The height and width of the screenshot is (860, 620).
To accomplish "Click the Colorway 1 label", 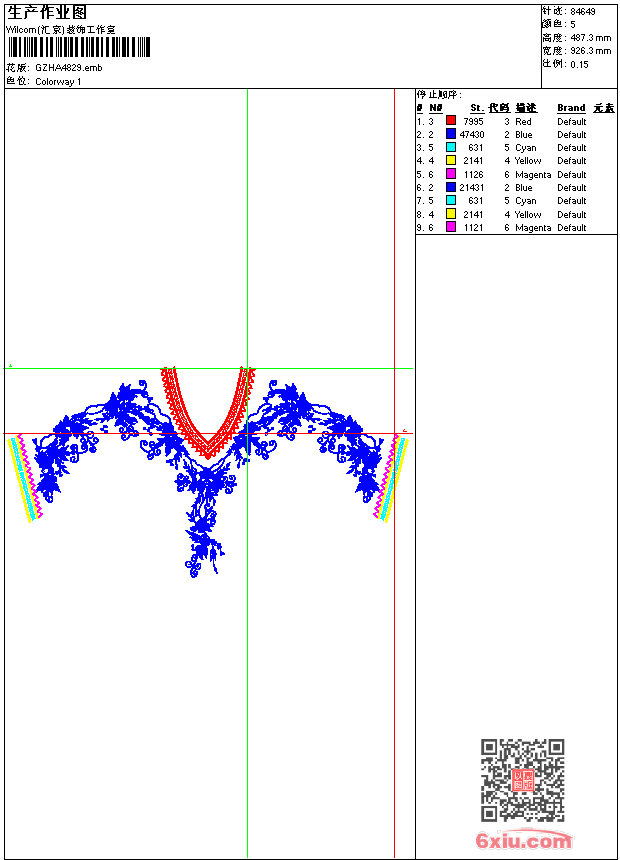I will 59,82.
